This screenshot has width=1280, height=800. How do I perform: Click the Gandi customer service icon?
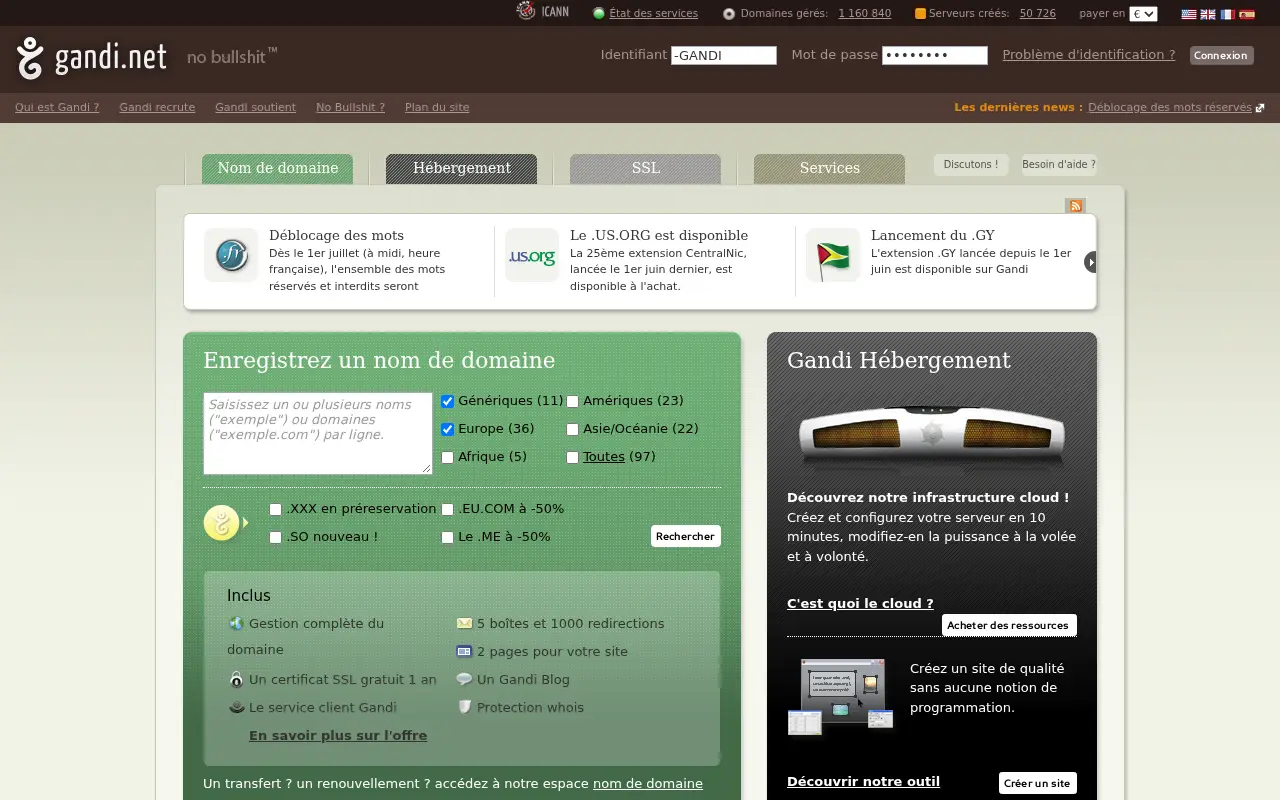[x=236, y=707]
